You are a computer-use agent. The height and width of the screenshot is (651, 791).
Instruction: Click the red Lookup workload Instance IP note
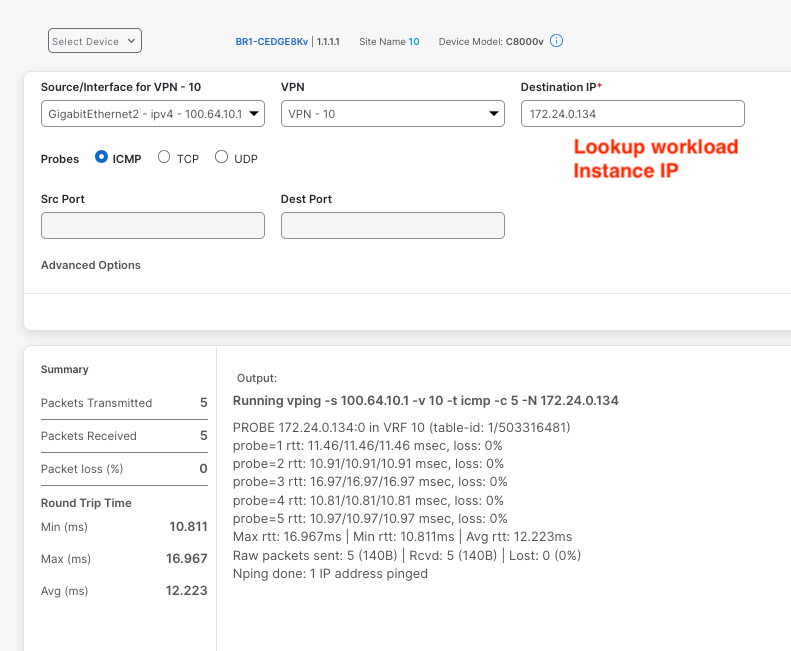pos(655,159)
